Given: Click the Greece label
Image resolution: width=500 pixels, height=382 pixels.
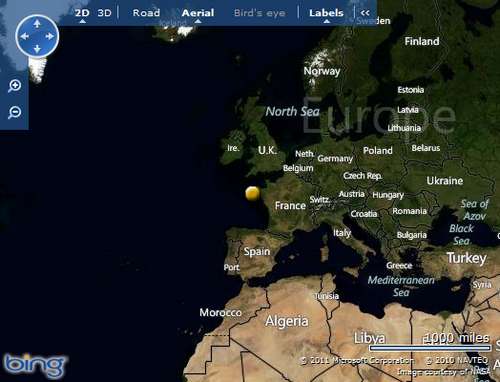Looking at the screenshot, I should click(x=399, y=266).
